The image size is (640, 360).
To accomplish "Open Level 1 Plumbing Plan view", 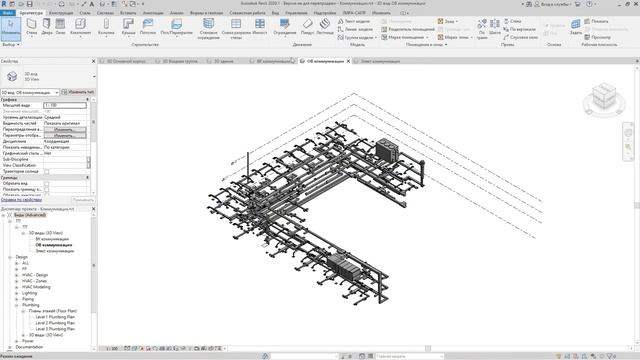I will click(x=55, y=317).
